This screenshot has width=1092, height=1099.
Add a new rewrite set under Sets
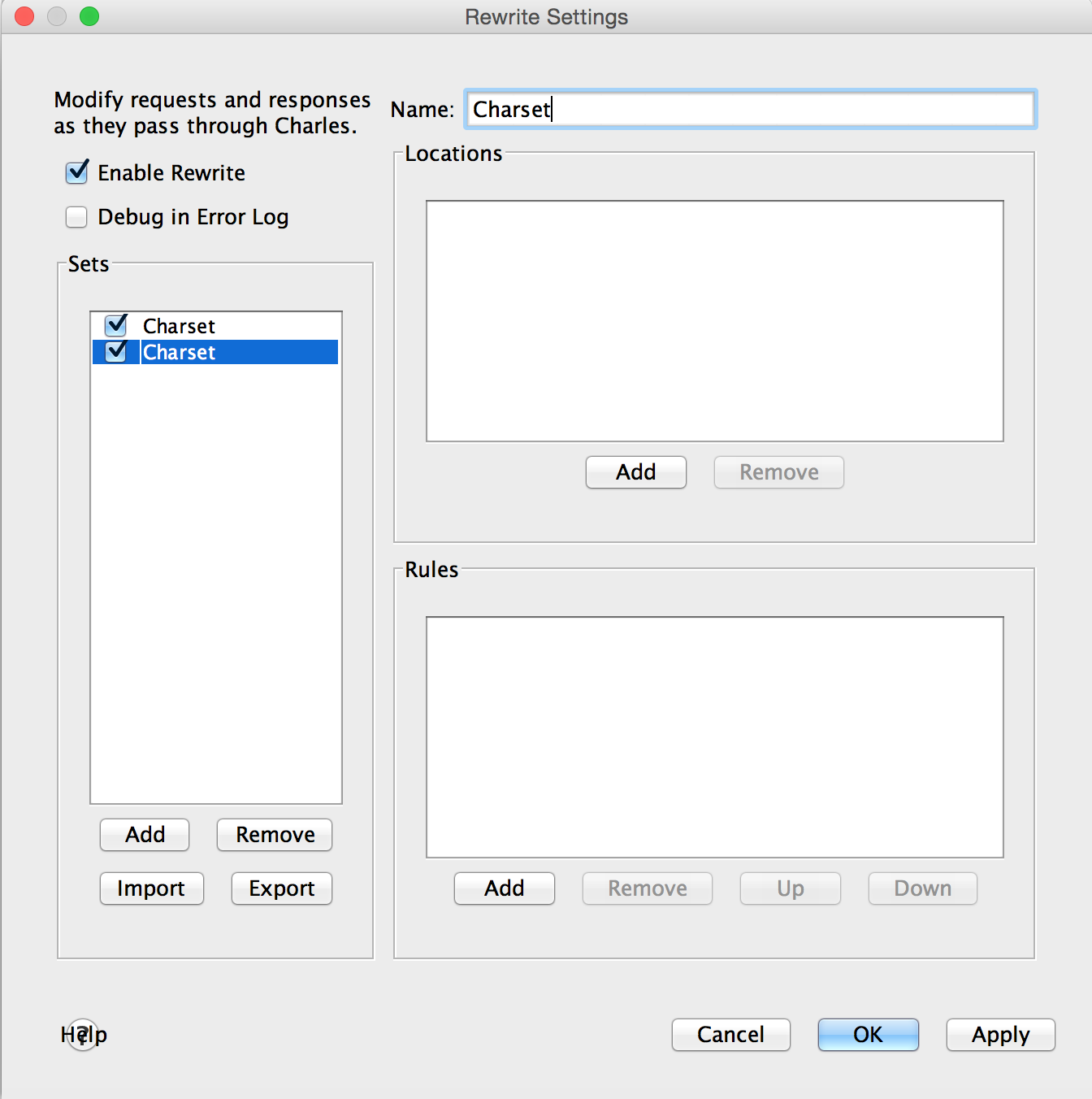(x=145, y=835)
